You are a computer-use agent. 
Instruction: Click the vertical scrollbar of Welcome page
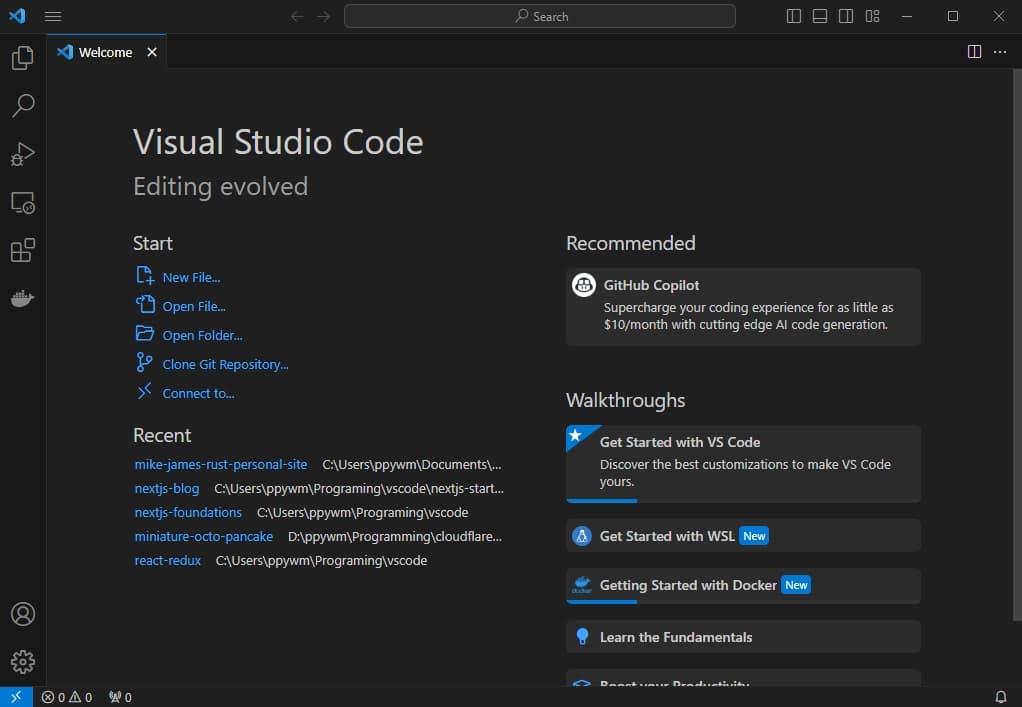pyautogui.click(x=1017, y=345)
